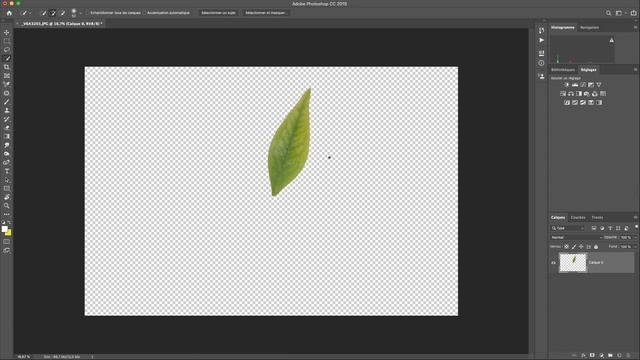
Task: Hide the Calque 0 layer
Action: point(553,263)
